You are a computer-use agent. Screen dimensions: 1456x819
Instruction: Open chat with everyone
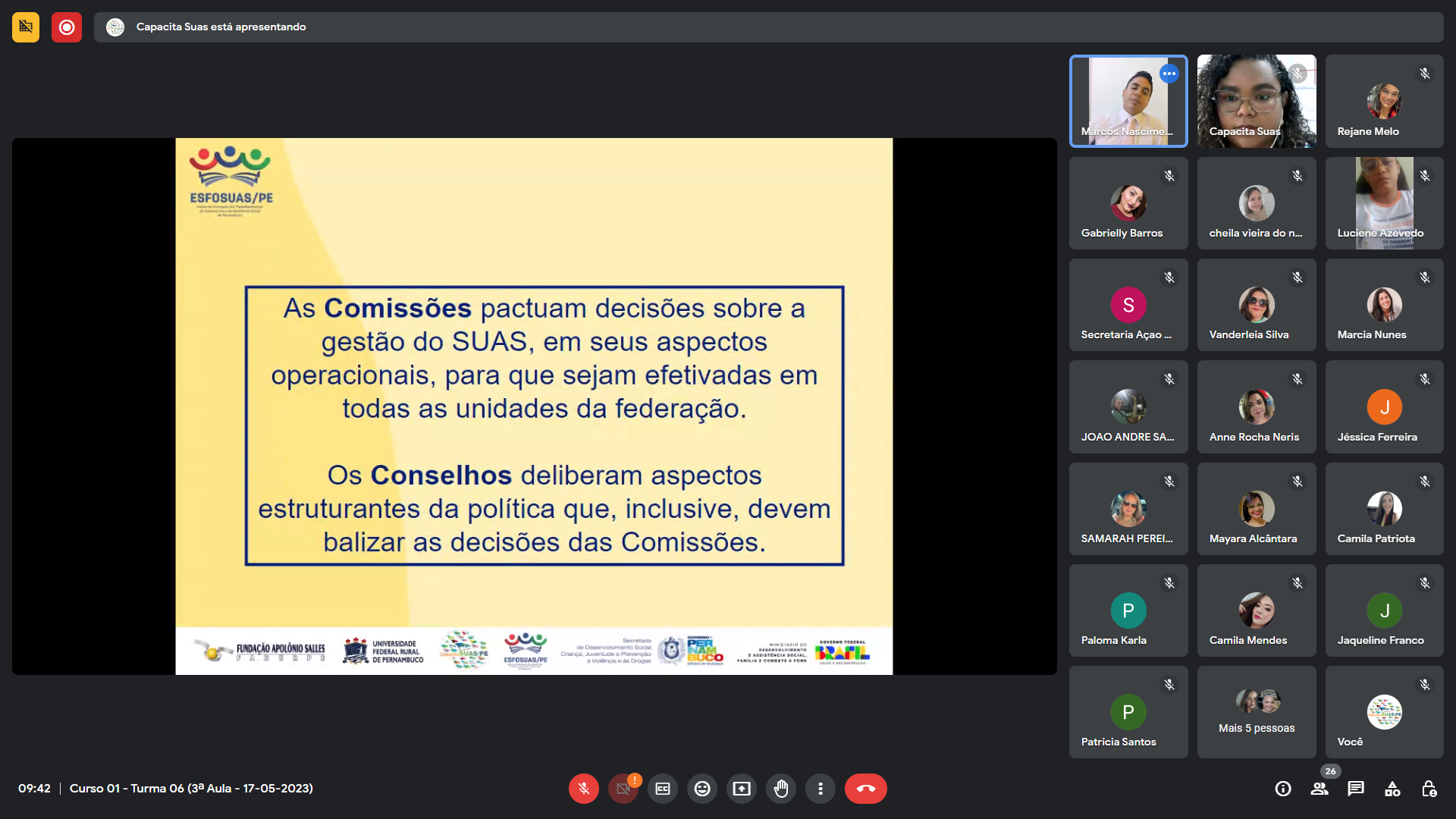click(x=1356, y=789)
